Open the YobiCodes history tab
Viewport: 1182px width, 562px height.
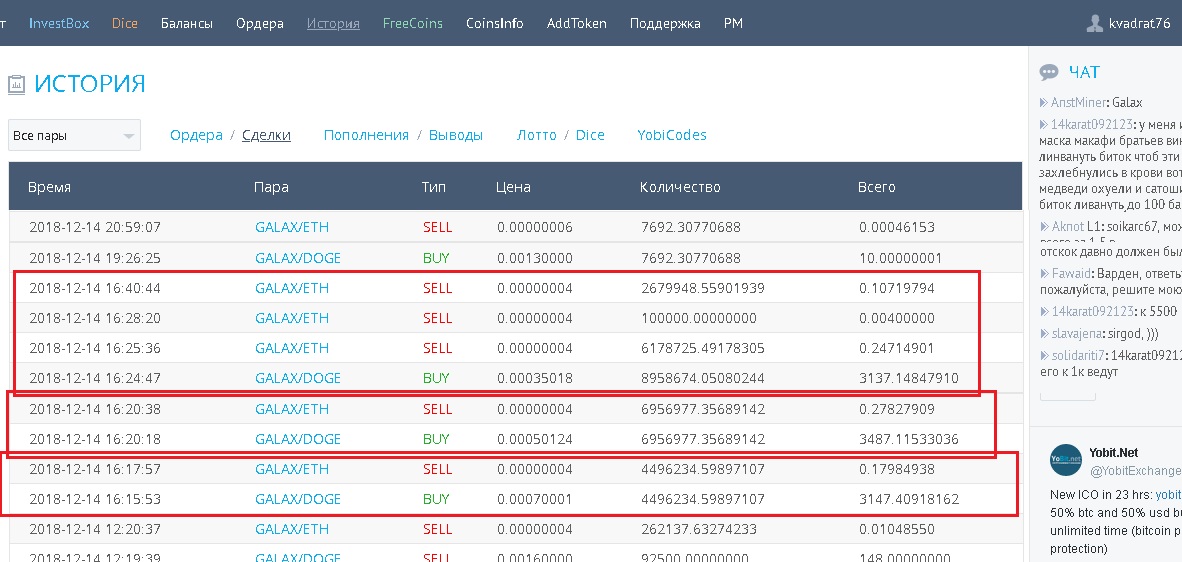(672, 136)
